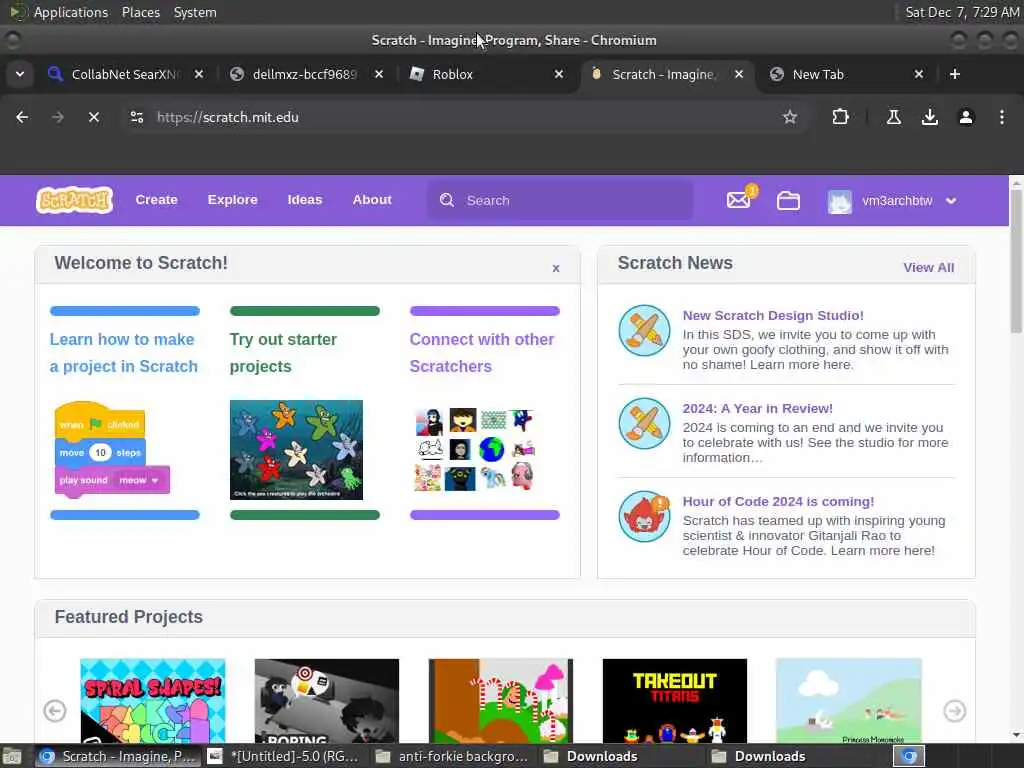The image size is (1024, 768).
Task: Expand the vm3archbtw account dropdown arrow
Action: click(x=951, y=201)
